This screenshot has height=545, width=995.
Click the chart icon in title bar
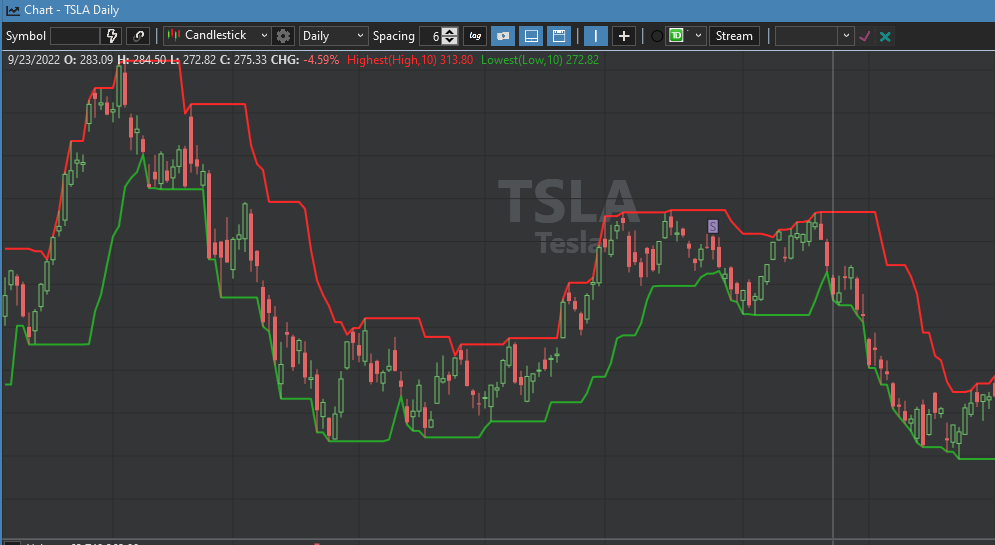12,10
